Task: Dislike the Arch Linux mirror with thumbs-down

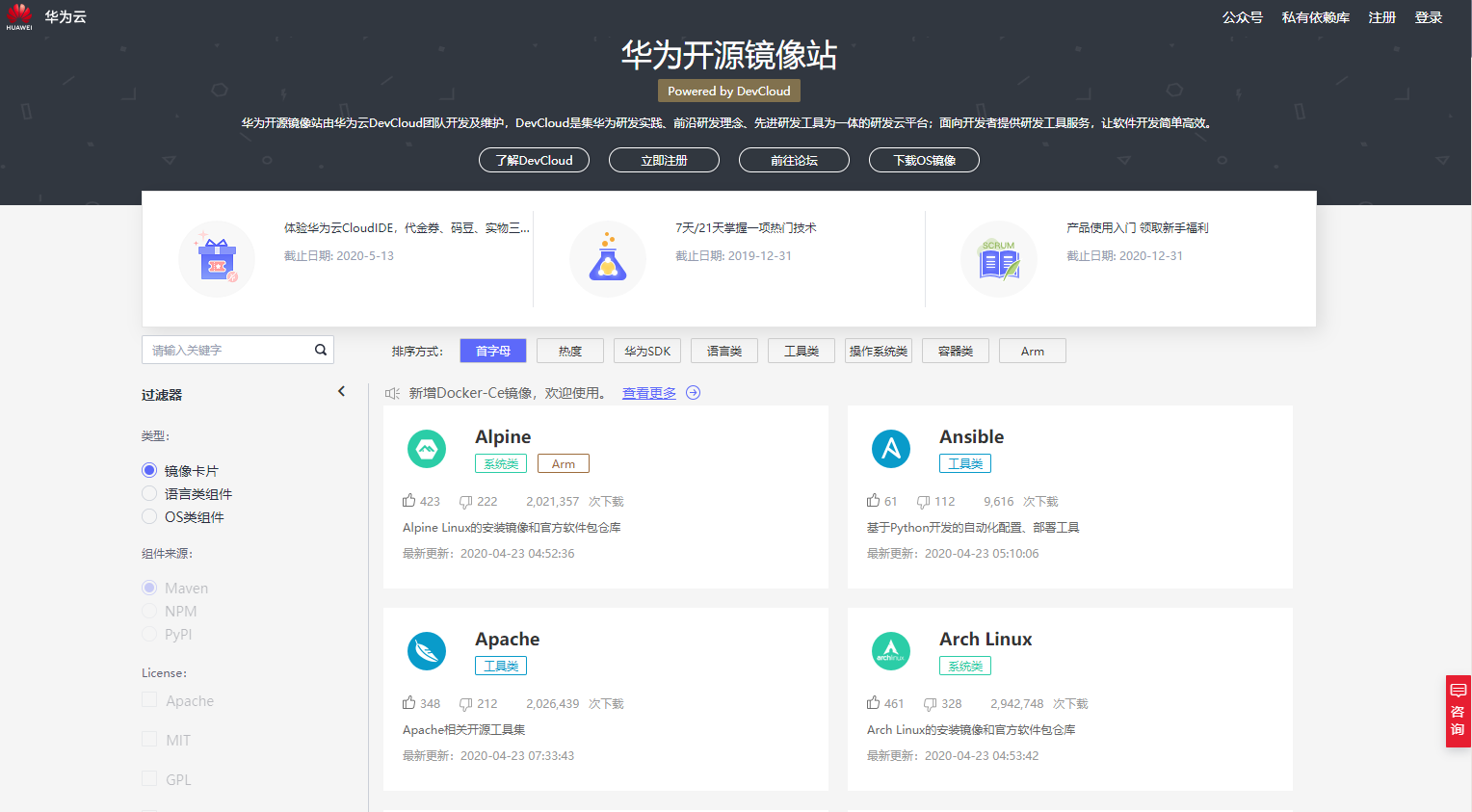Action: click(x=931, y=704)
